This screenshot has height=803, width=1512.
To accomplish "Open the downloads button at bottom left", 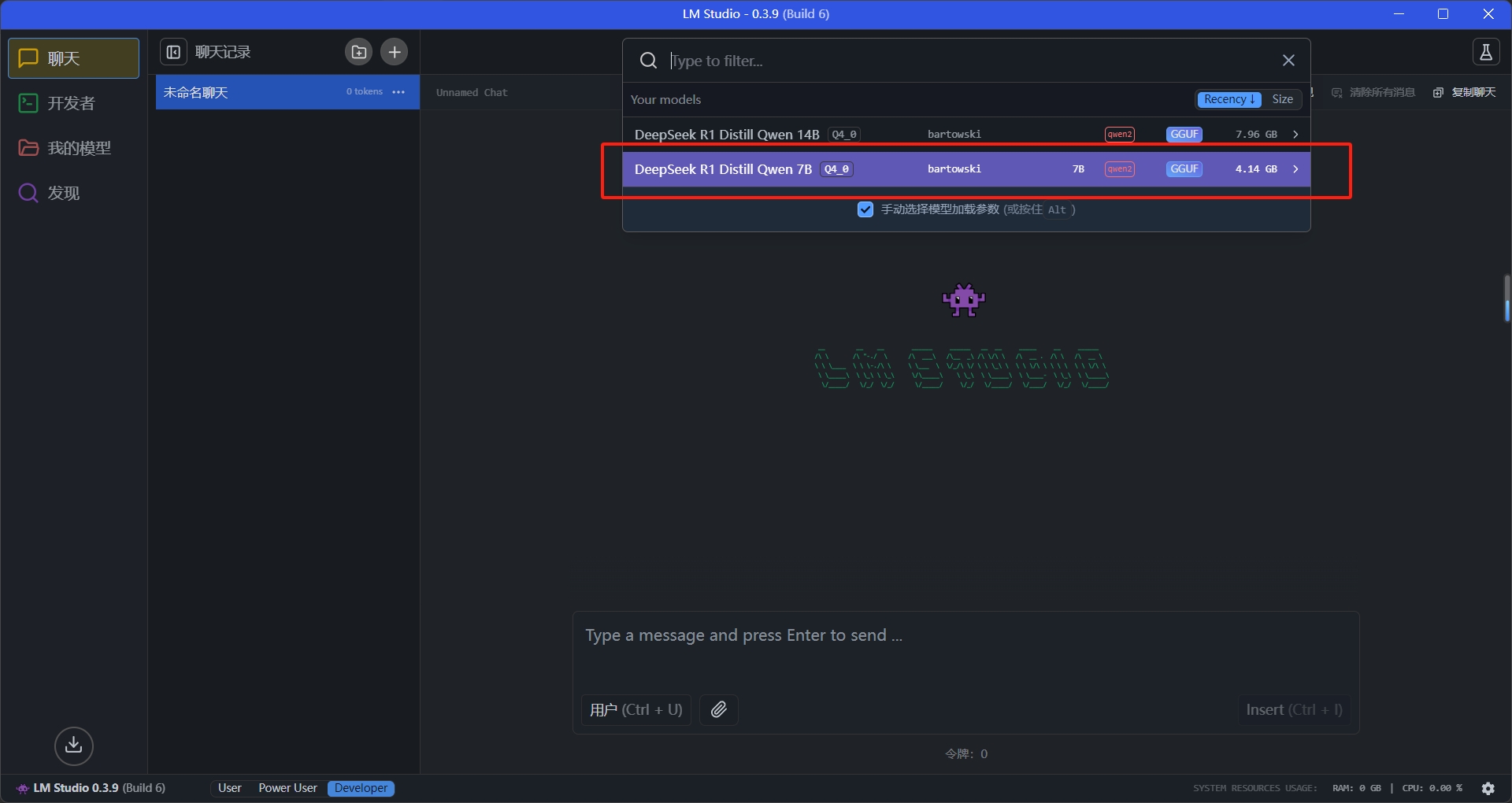I will point(74,746).
